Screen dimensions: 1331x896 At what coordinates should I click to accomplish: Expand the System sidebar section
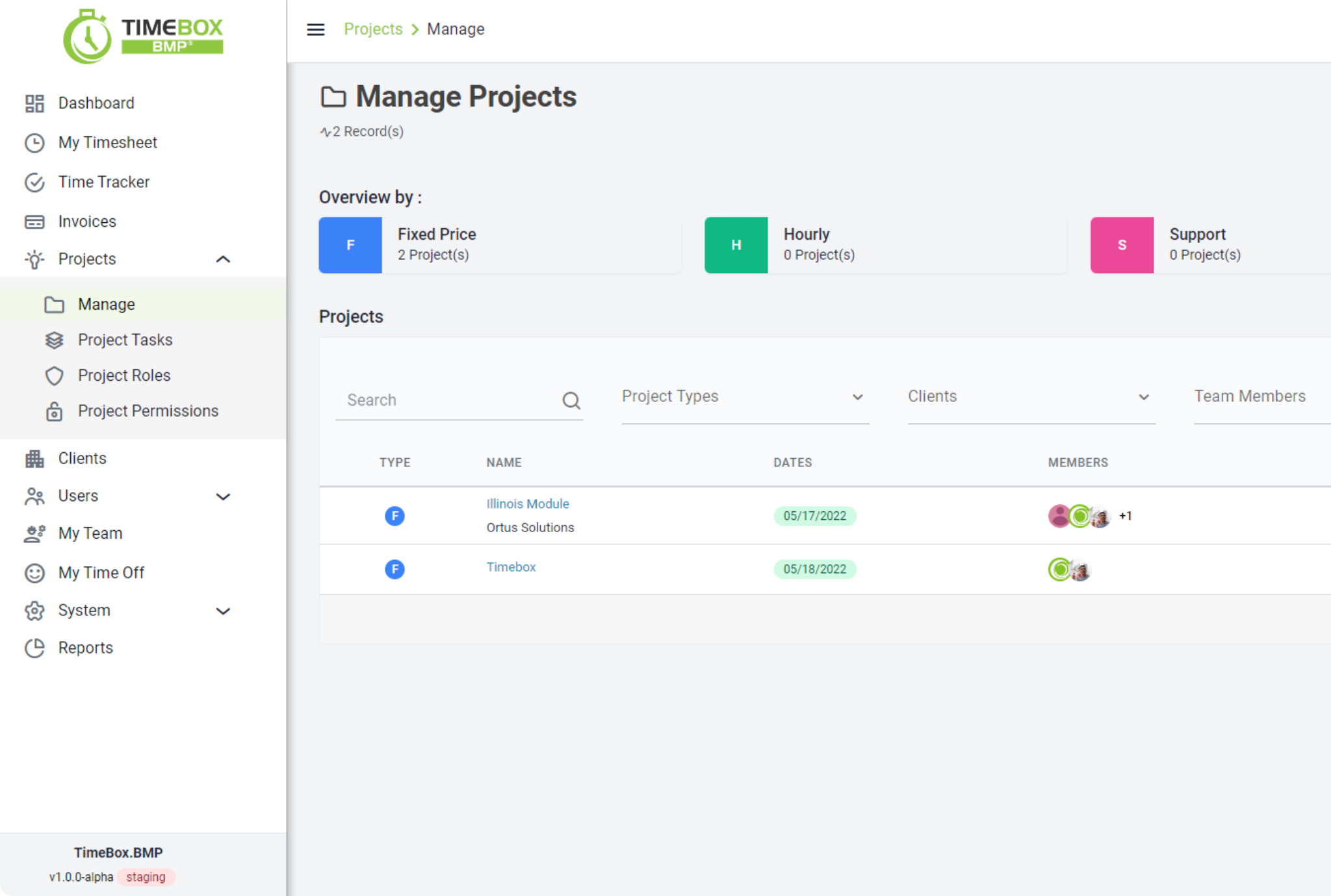tap(223, 611)
